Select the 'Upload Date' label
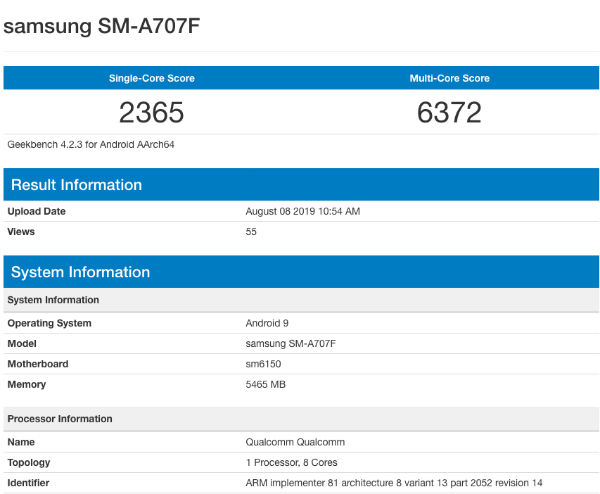This screenshot has width=600, height=494. click(36, 211)
